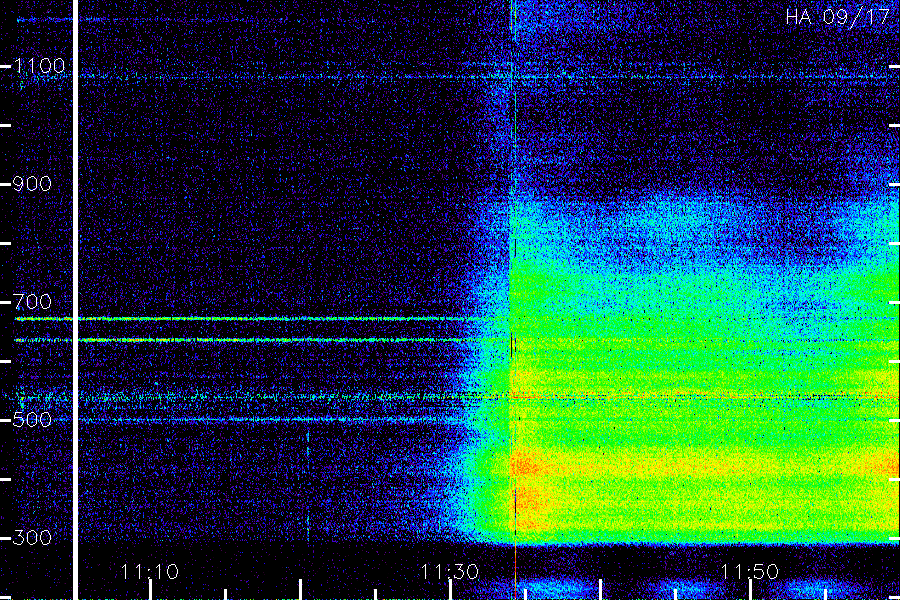Click the 500 frequency axis label
The width and height of the screenshot is (900, 600).
click(32, 419)
